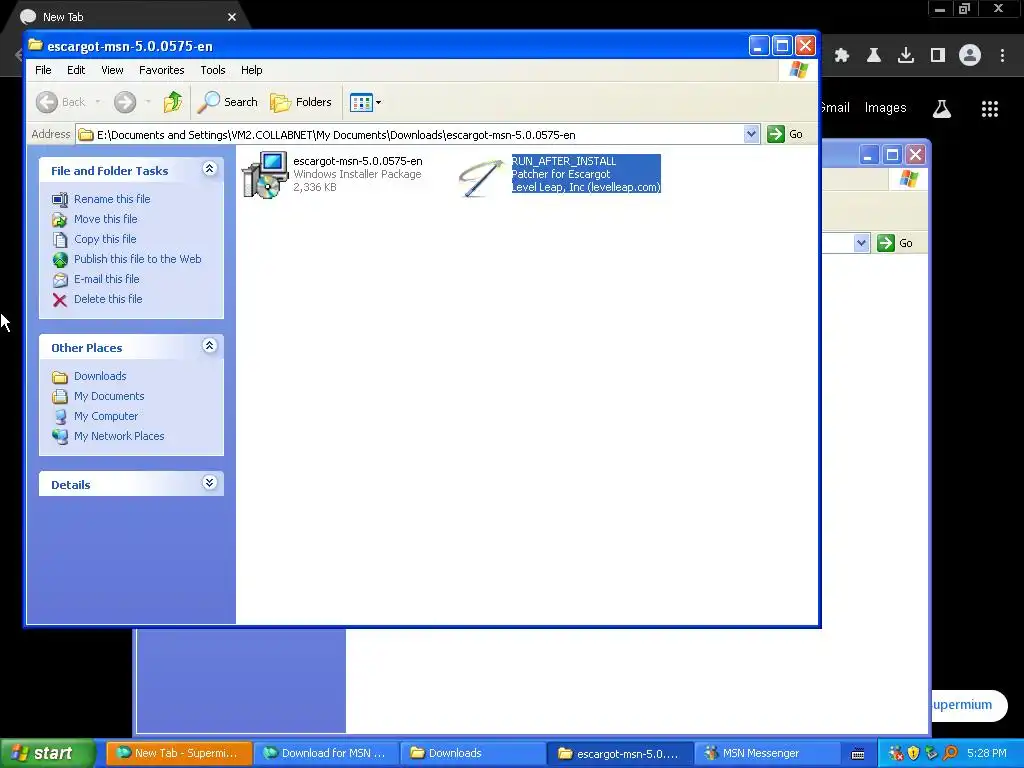Expand the Details panel

209,483
